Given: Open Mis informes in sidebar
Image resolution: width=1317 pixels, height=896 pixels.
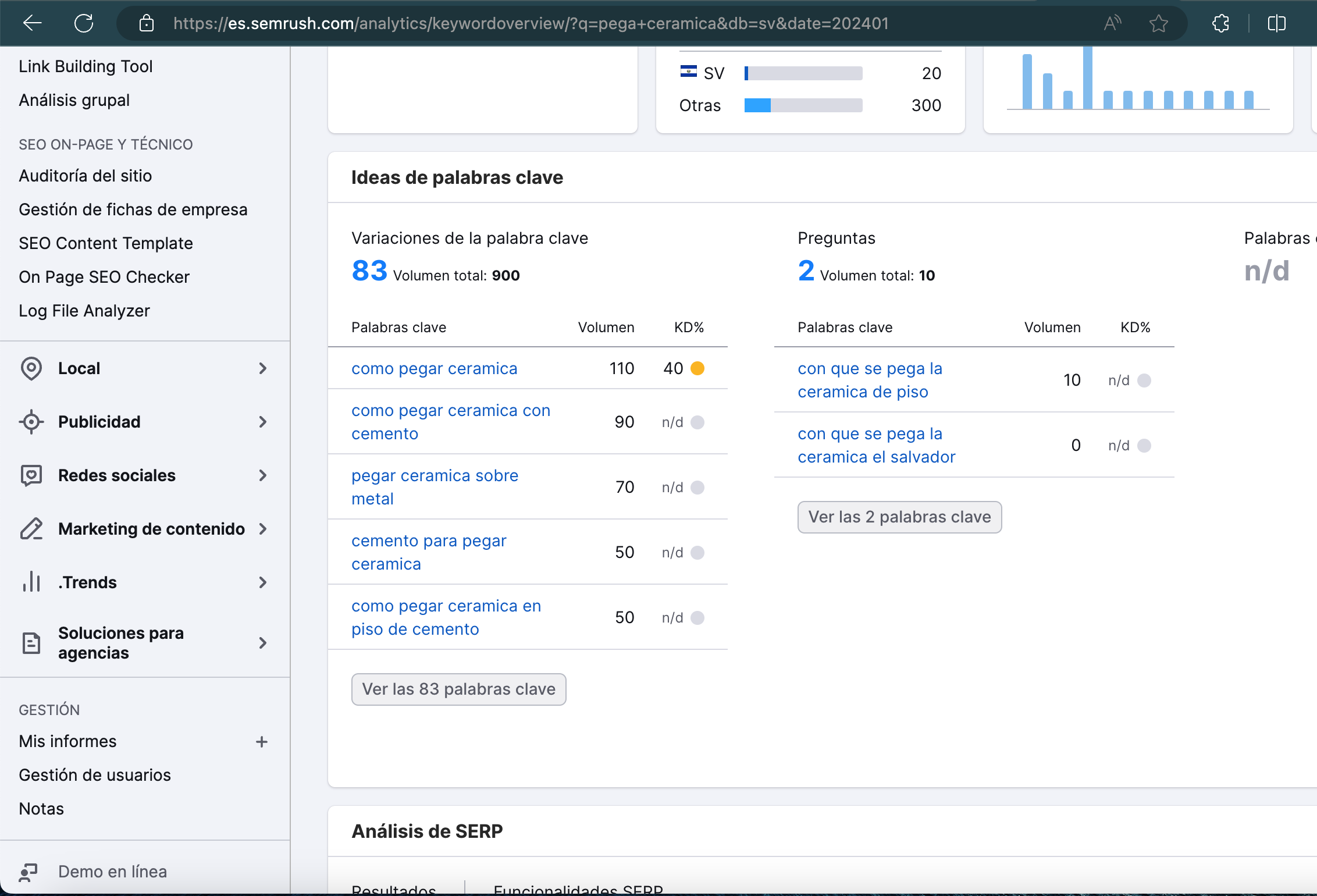Looking at the screenshot, I should 67,741.
